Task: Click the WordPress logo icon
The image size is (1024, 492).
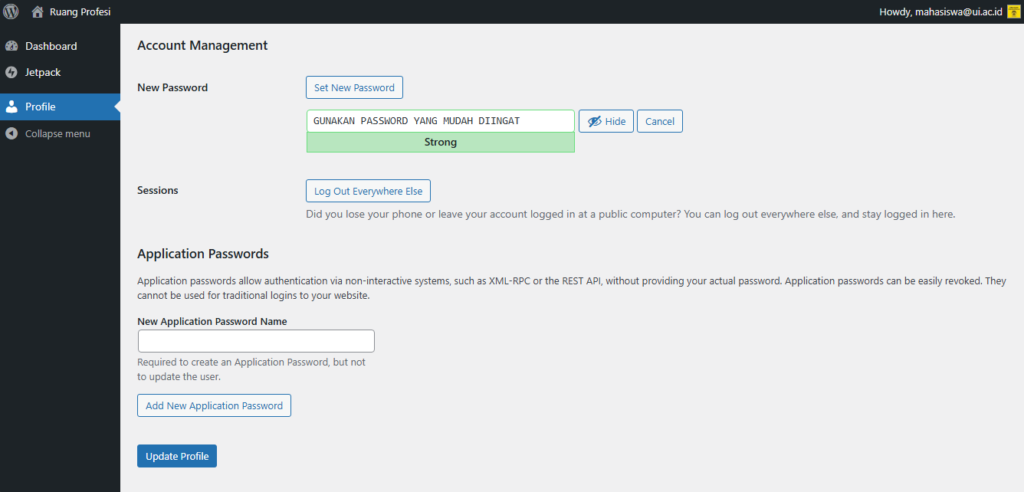Action: 11,12
